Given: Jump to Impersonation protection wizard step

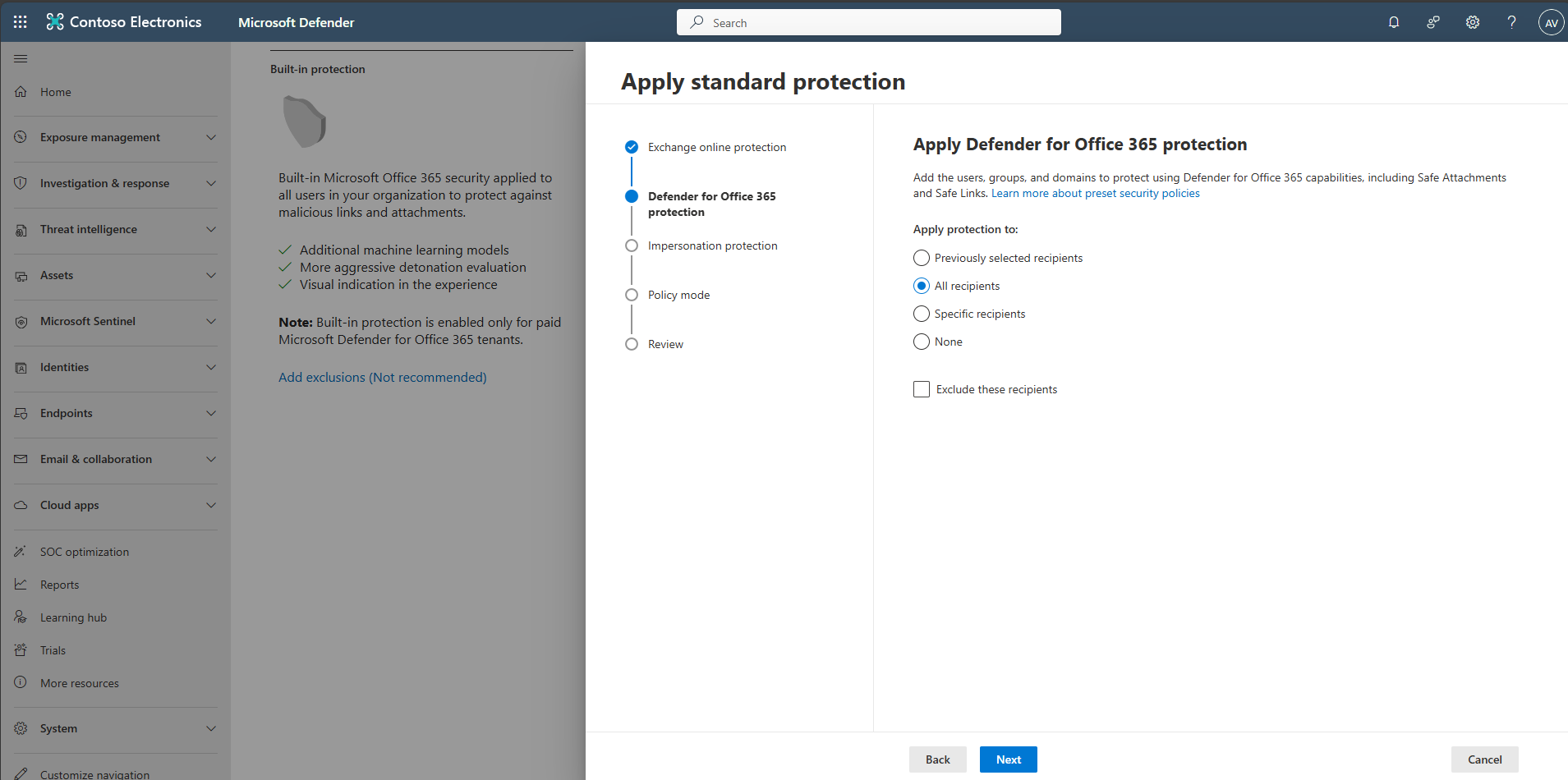Looking at the screenshot, I should pyautogui.click(x=713, y=245).
